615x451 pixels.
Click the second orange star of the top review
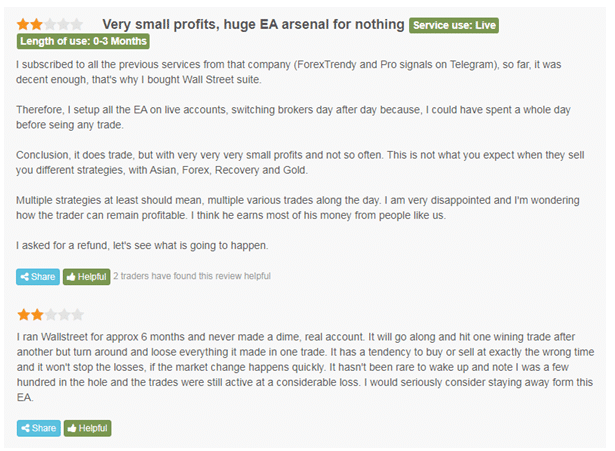tap(36, 25)
